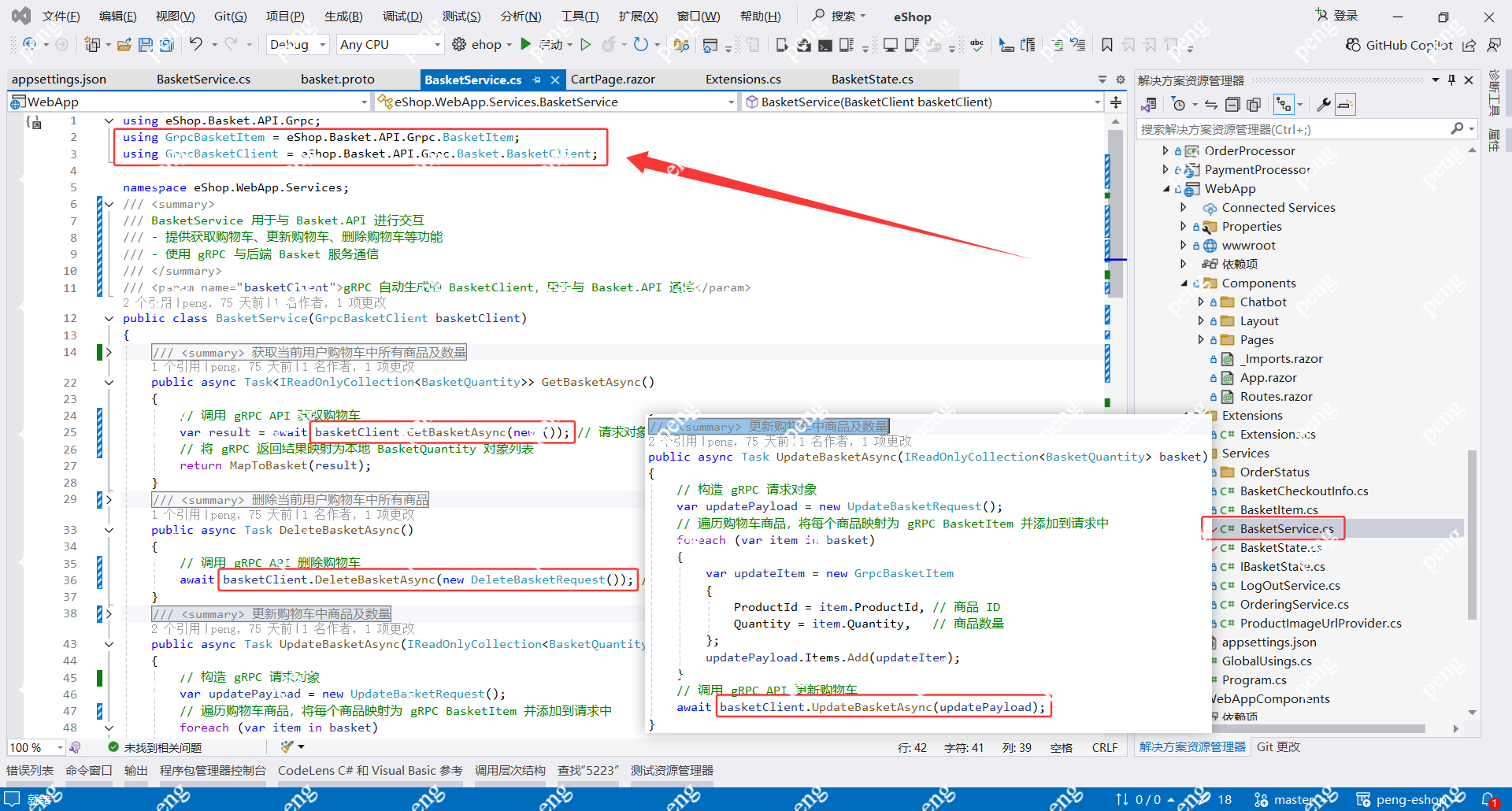1512x811 pixels.
Task: Click the bookmark icon in the toolbar
Action: pos(1106,45)
